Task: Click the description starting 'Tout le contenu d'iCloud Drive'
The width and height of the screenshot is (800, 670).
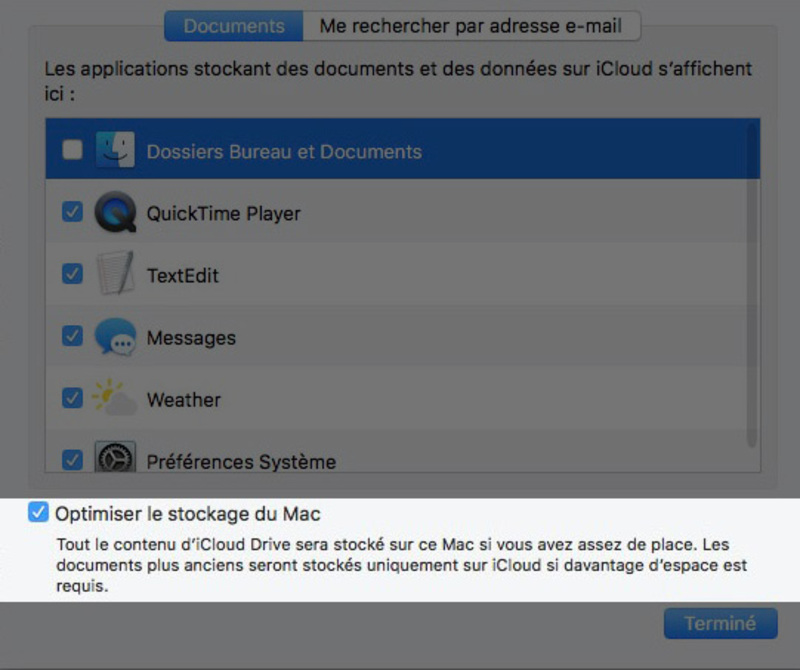Action: (402, 565)
